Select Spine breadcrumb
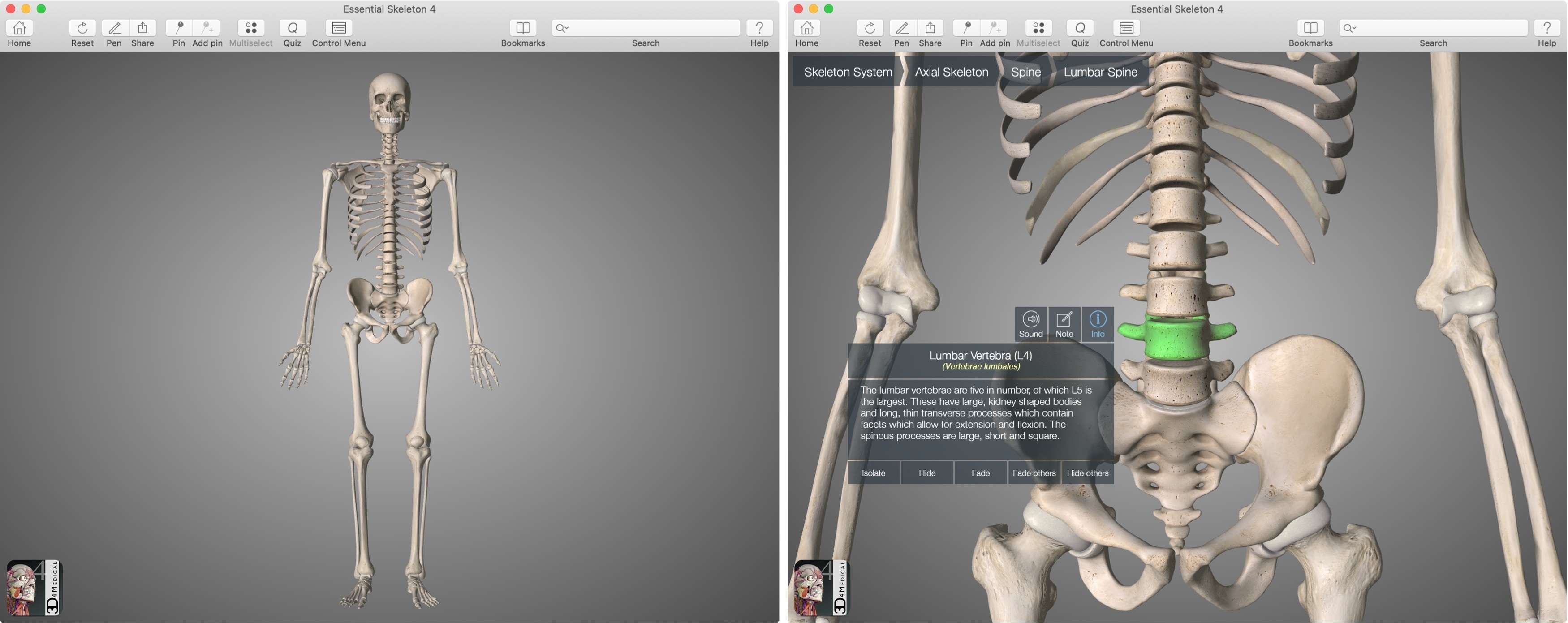 tap(1025, 72)
